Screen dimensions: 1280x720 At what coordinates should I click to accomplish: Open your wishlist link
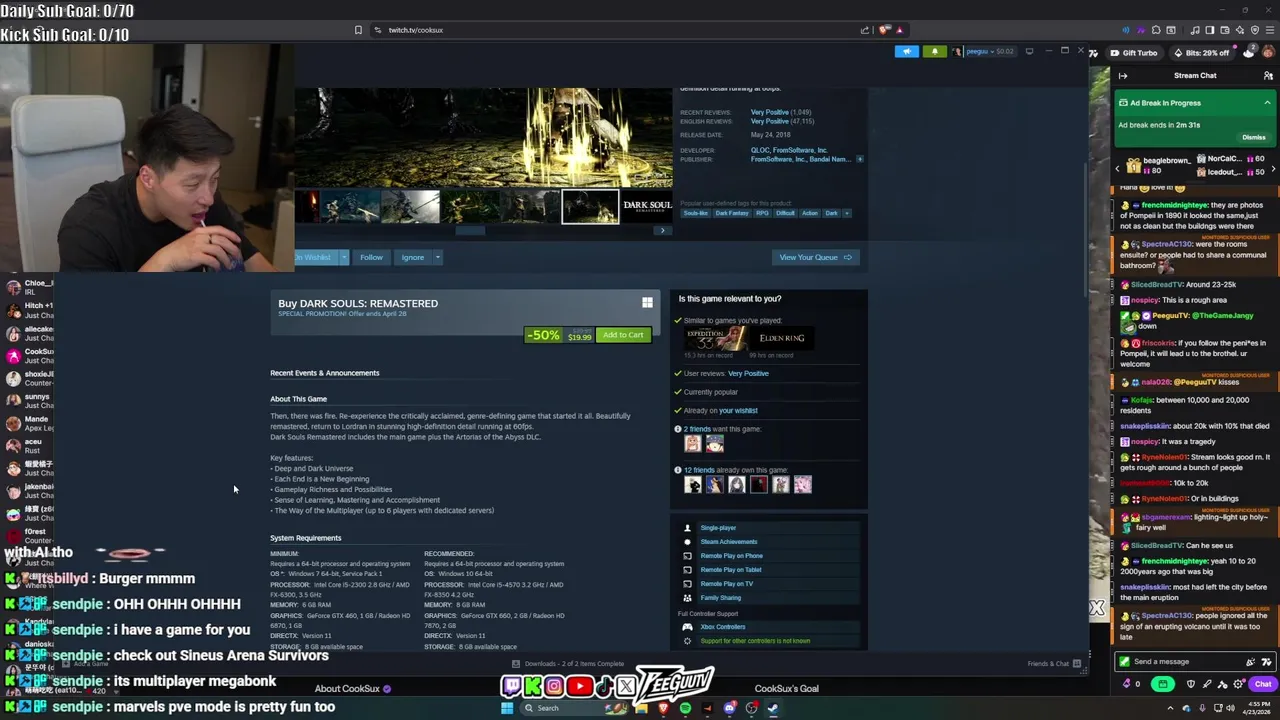click(x=738, y=411)
